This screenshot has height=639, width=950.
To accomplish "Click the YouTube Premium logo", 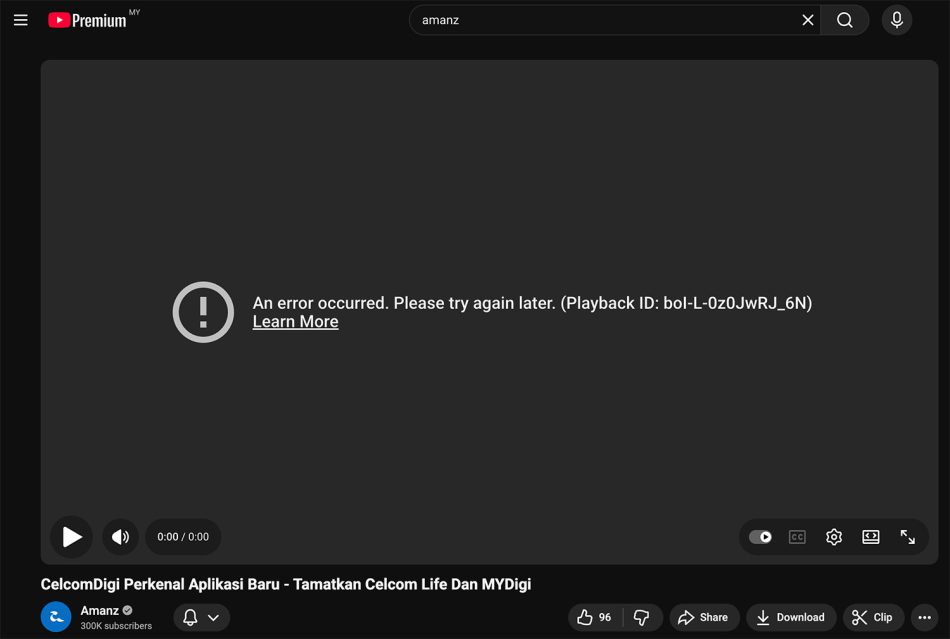I will coord(90,19).
